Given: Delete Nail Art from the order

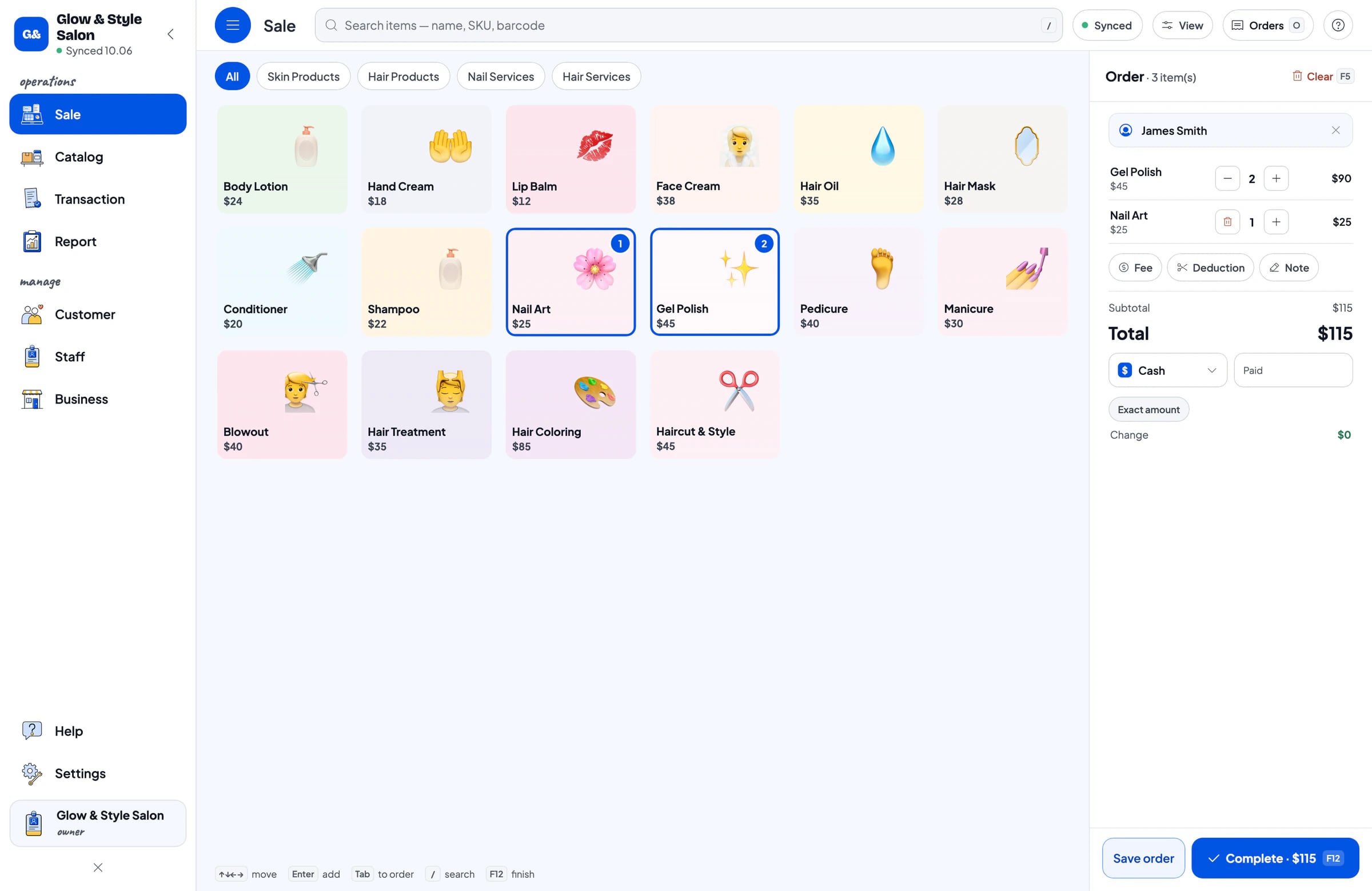Looking at the screenshot, I should [x=1227, y=222].
